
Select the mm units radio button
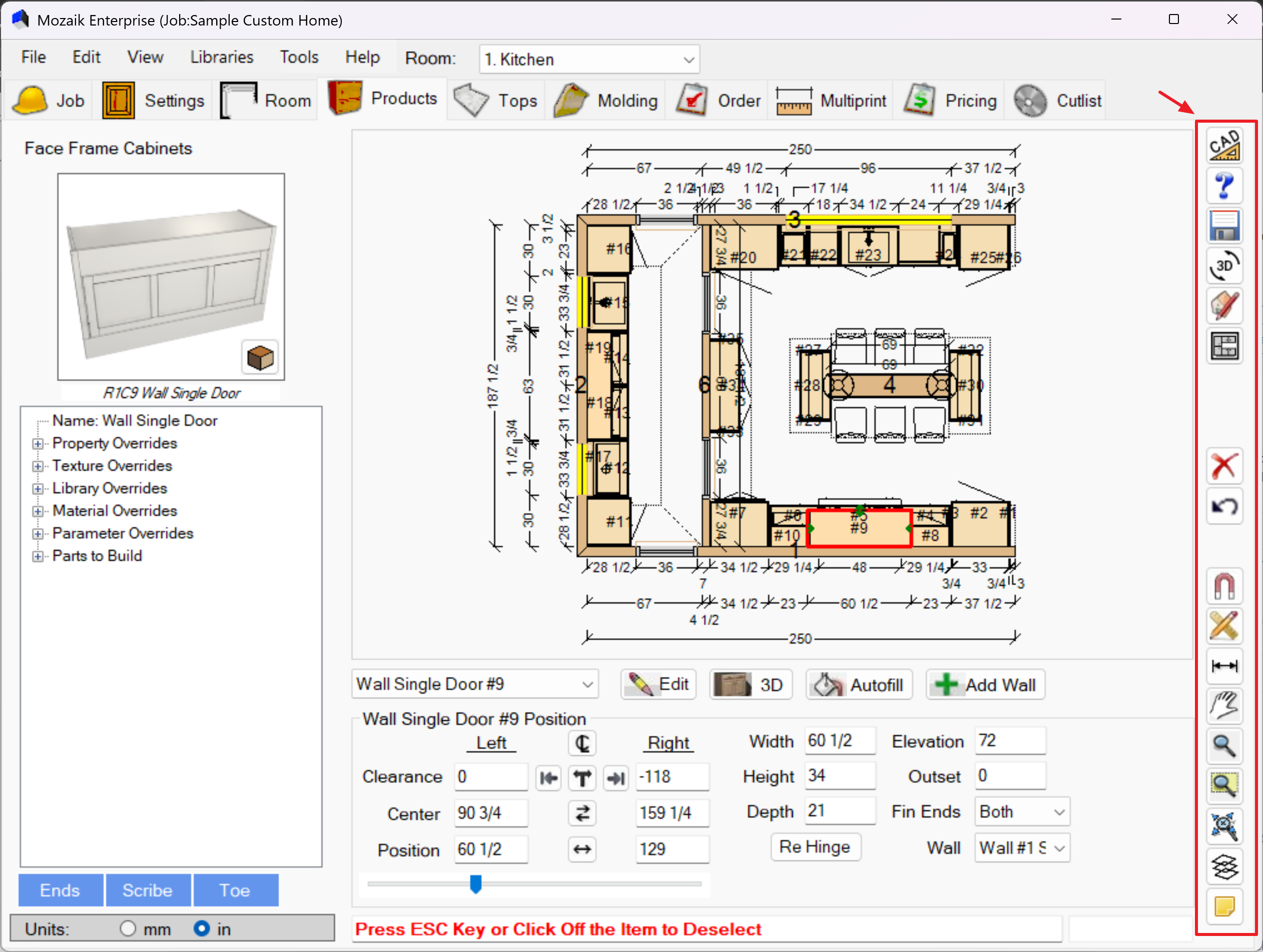pos(128,928)
